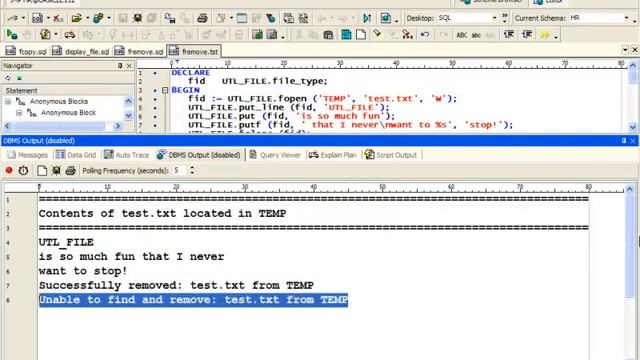The height and width of the screenshot is (360, 640).
Task: Click the red X cancel icon
Action: click(x=58, y=18)
